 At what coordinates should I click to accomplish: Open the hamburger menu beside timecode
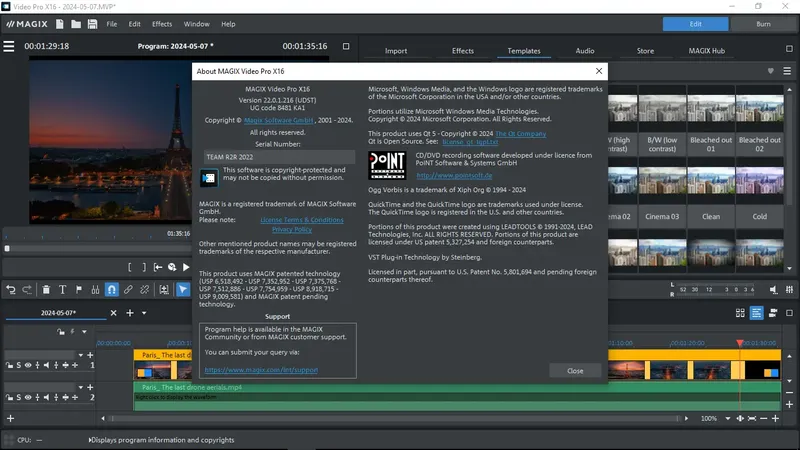pos(9,46)
